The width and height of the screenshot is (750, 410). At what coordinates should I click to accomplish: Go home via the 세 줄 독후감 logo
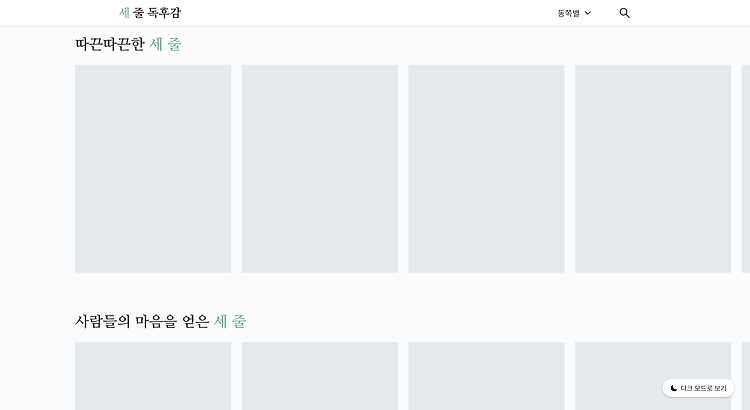click(150, 12)
